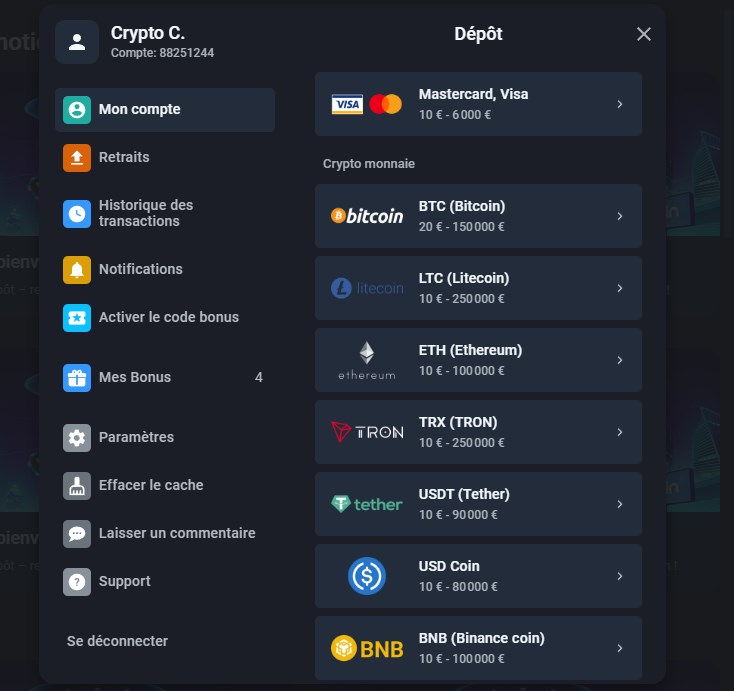Image resolution: width=734 pixels, height=691 pixels.
Task: Click the user avatar profile icon
Action: tap(77, 42)
